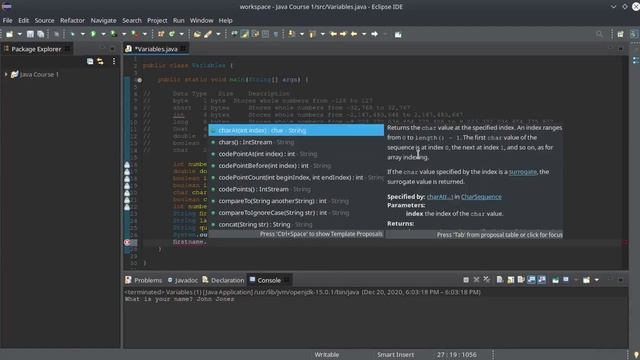640x360 pixels.
Task: Select concat(String str) proposal
Action: pyautogui.click(x=296, y=224)
